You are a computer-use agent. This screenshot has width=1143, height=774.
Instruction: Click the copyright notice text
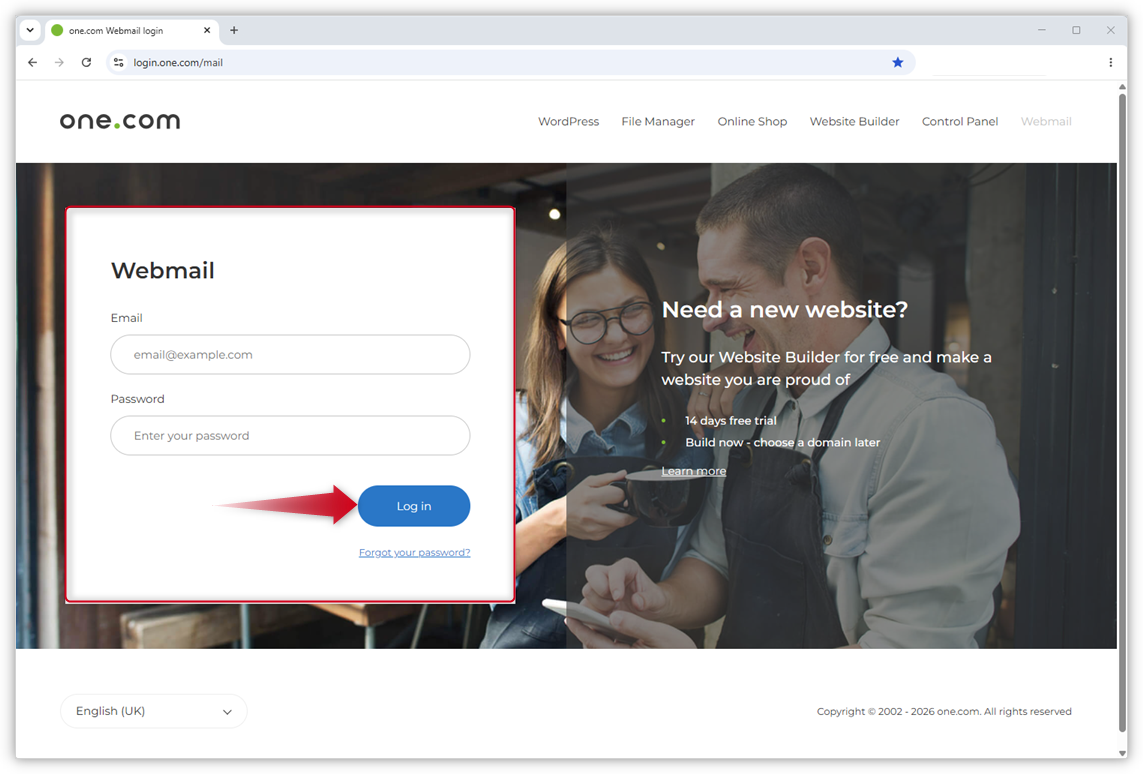click(944, 711)
